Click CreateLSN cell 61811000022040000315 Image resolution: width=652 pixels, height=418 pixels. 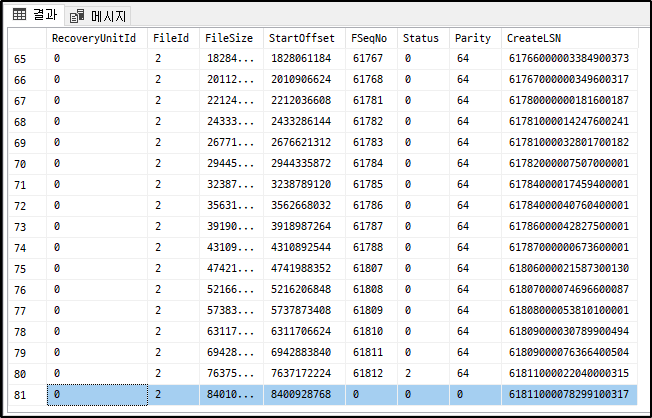coord(569,373)
